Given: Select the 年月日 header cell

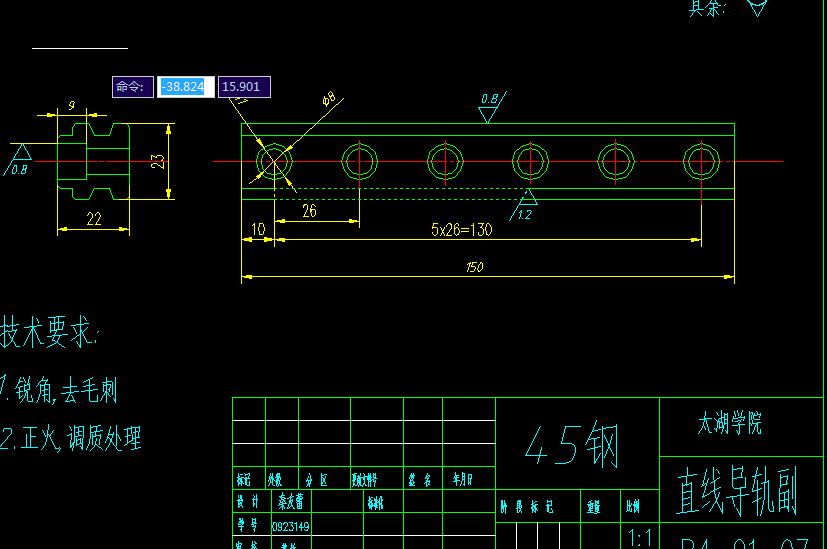Looking at the screenshot, I should (463, 479).
